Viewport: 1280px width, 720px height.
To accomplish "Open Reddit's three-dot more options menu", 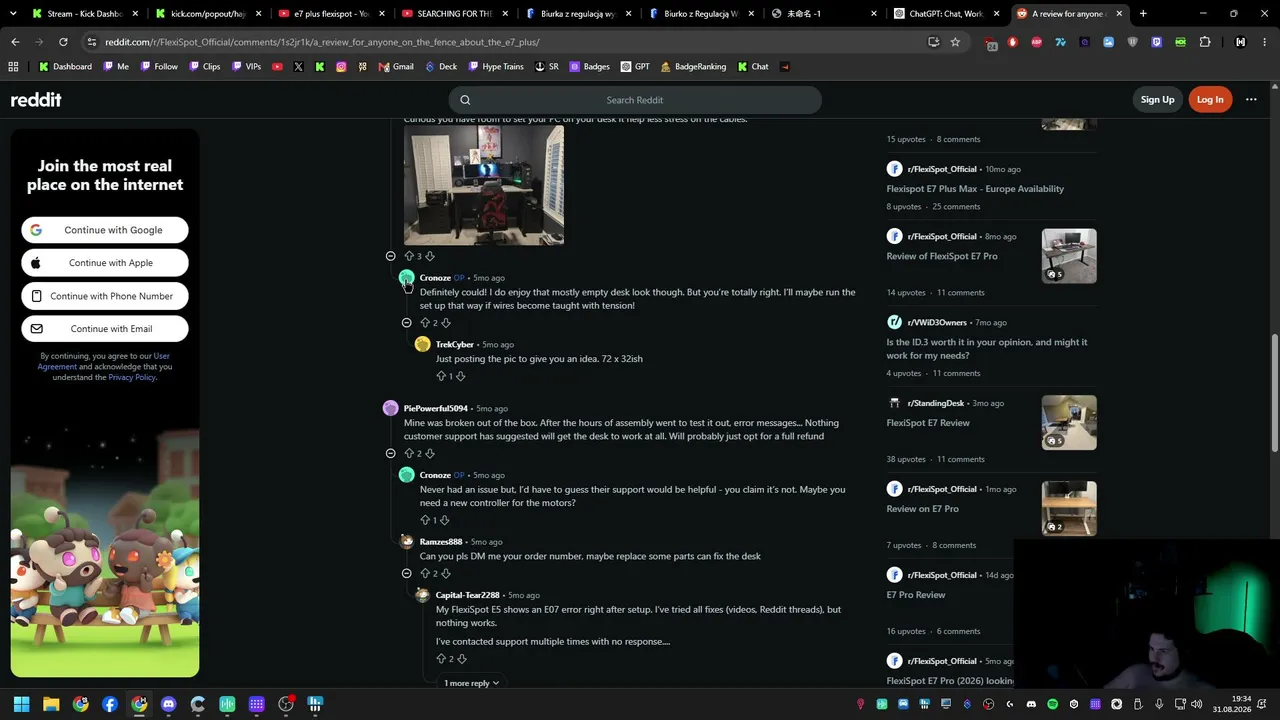I will (x=1251, y=100).
